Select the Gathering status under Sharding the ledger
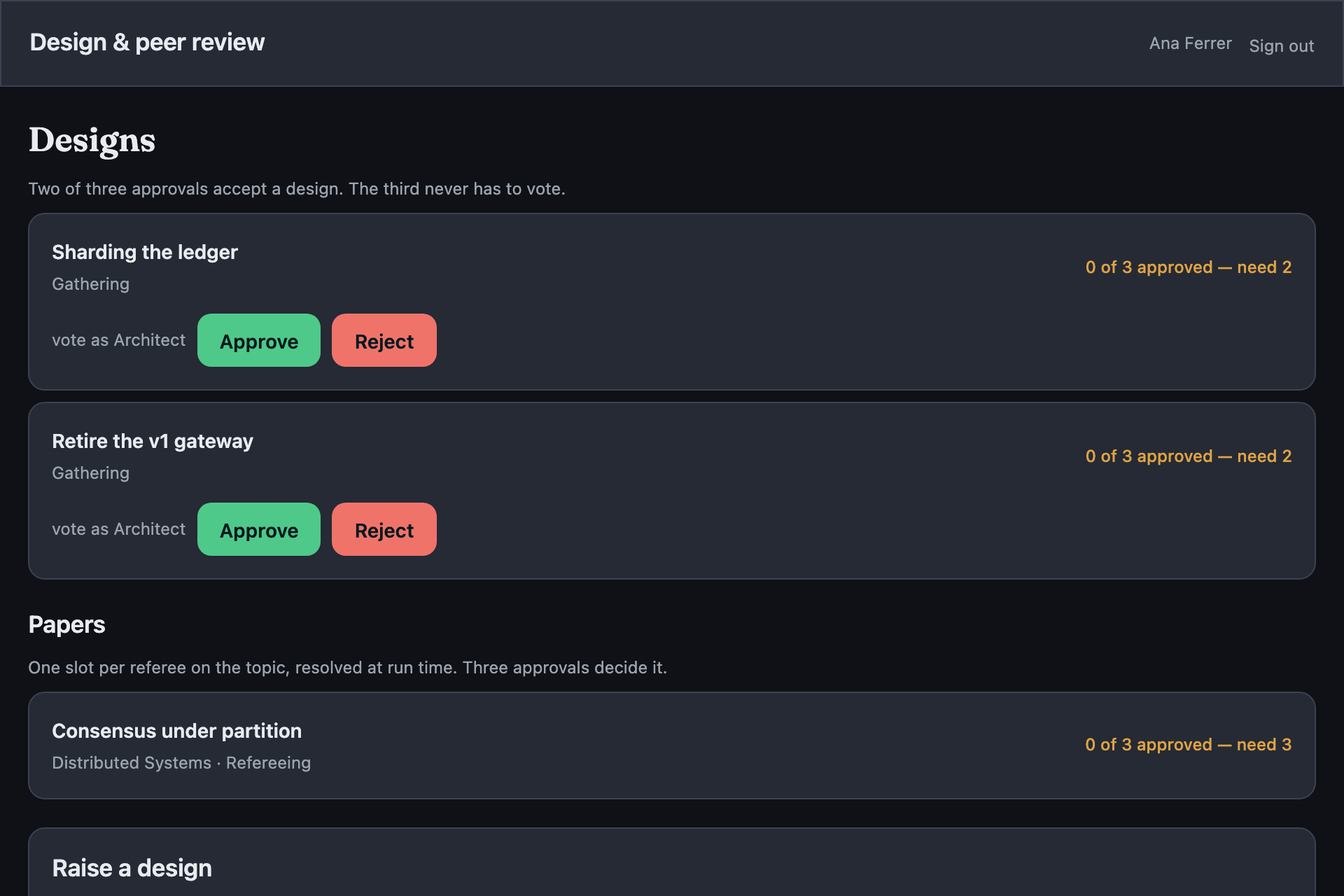 tap(90, 284)
